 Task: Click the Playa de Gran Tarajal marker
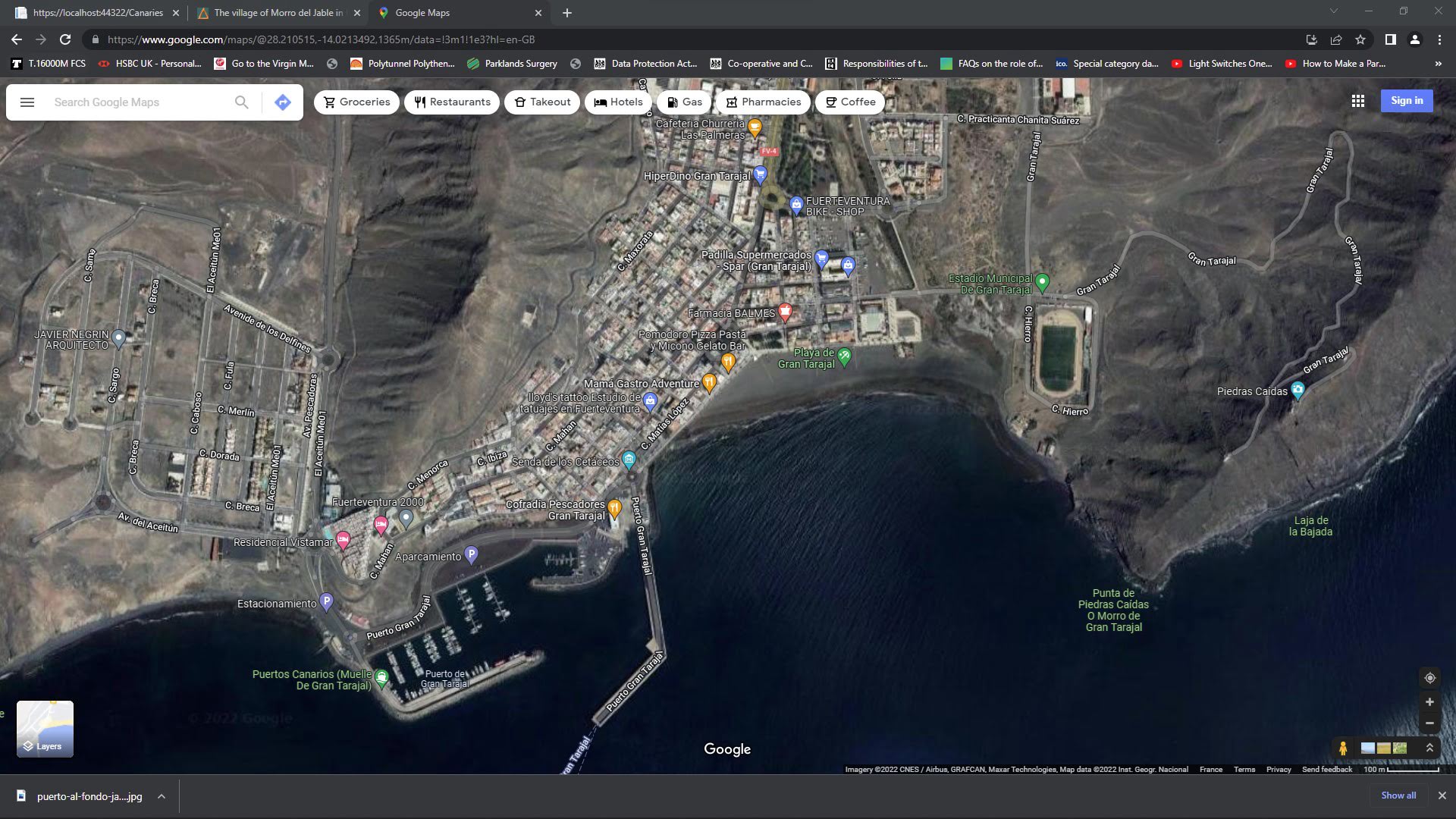(x=845, y=355)
